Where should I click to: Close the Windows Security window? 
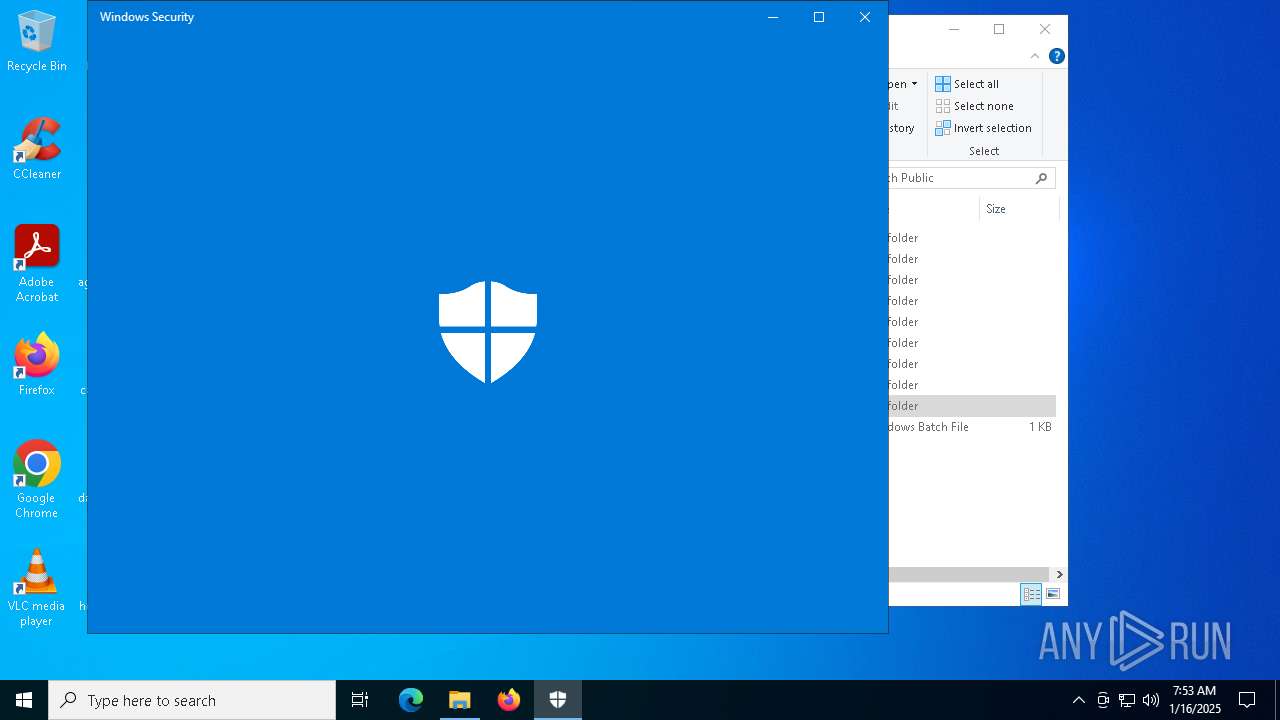coord(865,17)
